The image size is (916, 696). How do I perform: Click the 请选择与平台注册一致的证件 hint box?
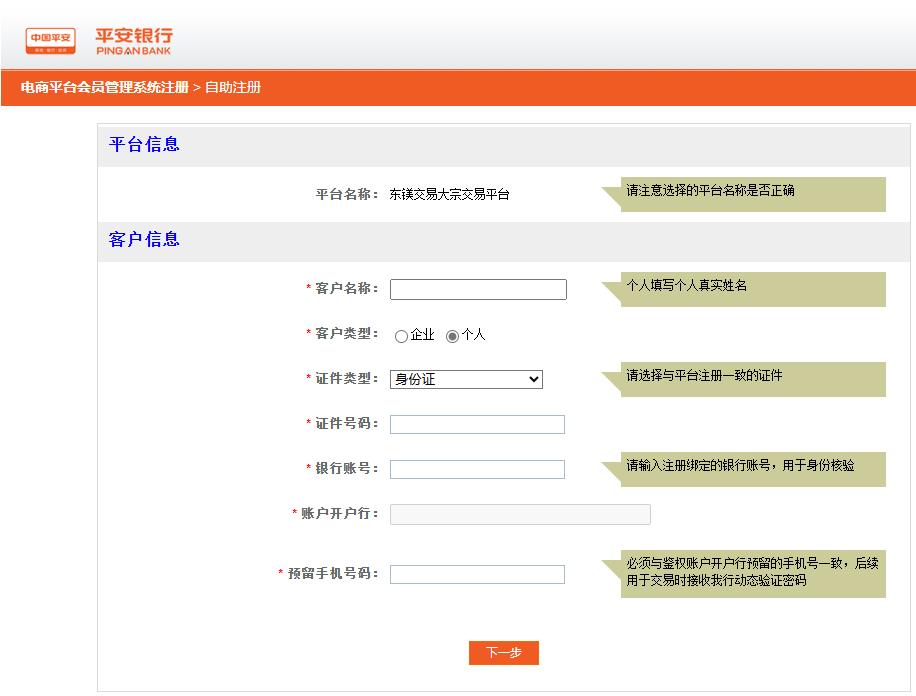click(752, 378)
